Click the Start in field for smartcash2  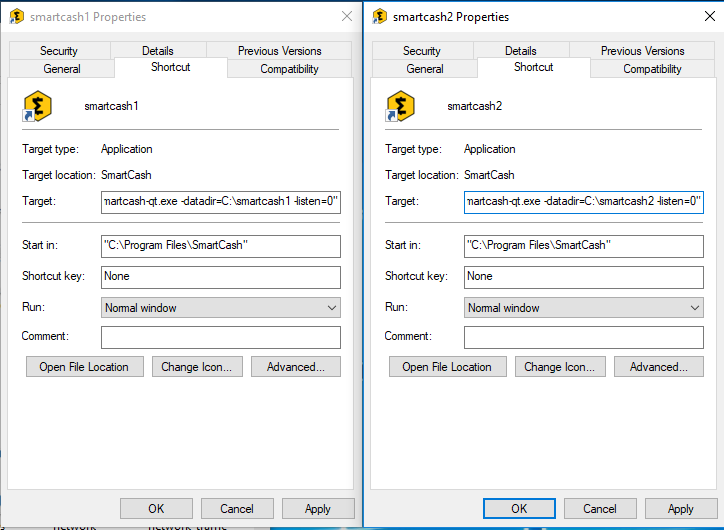(584, 246)
